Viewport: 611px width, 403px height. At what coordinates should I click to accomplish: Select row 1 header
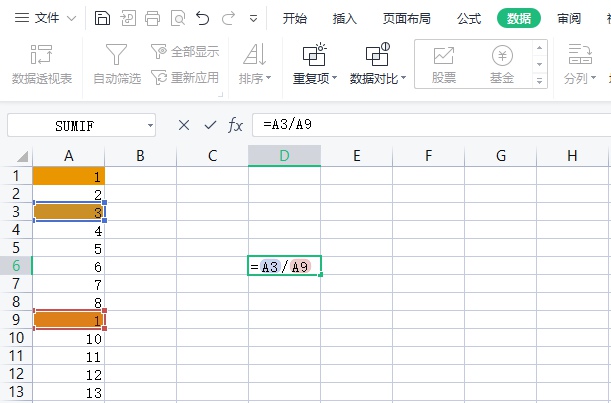16,175
